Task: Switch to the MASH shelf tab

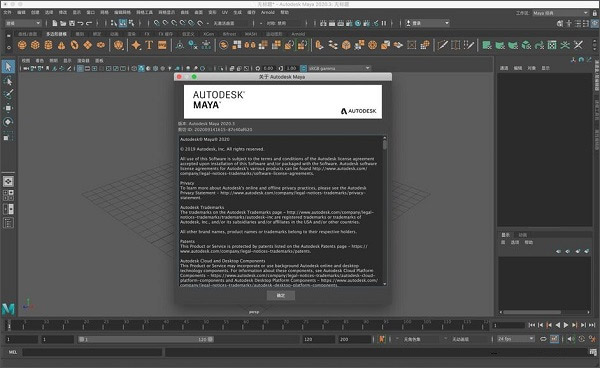Action: pyautogui.click(x=251, y=34)
